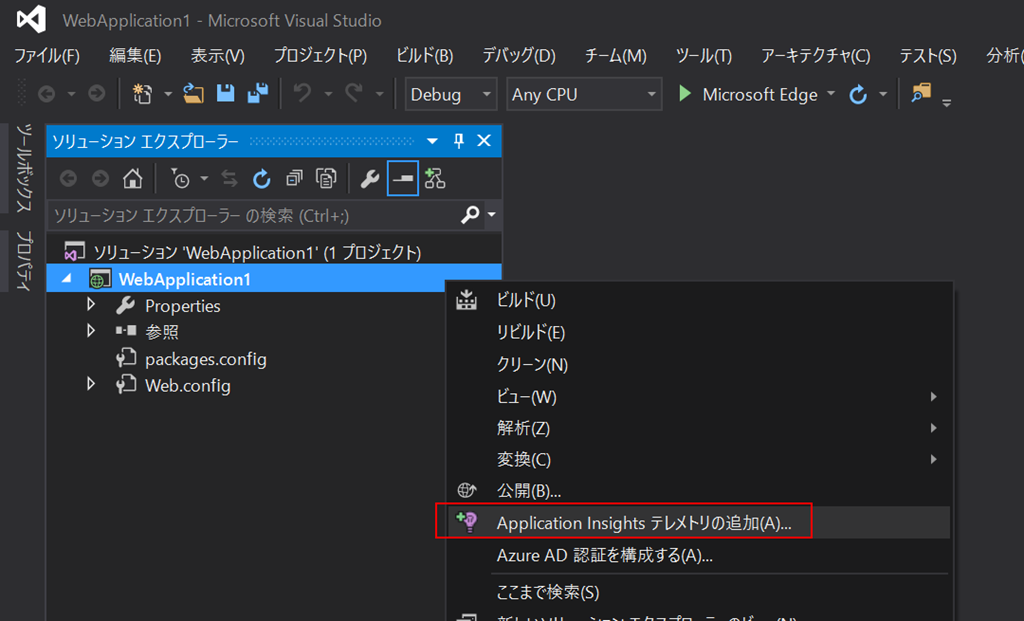Click Sync with Active Document icon
The width and height of the screenshot is (1024, 621).
[229, 178]
